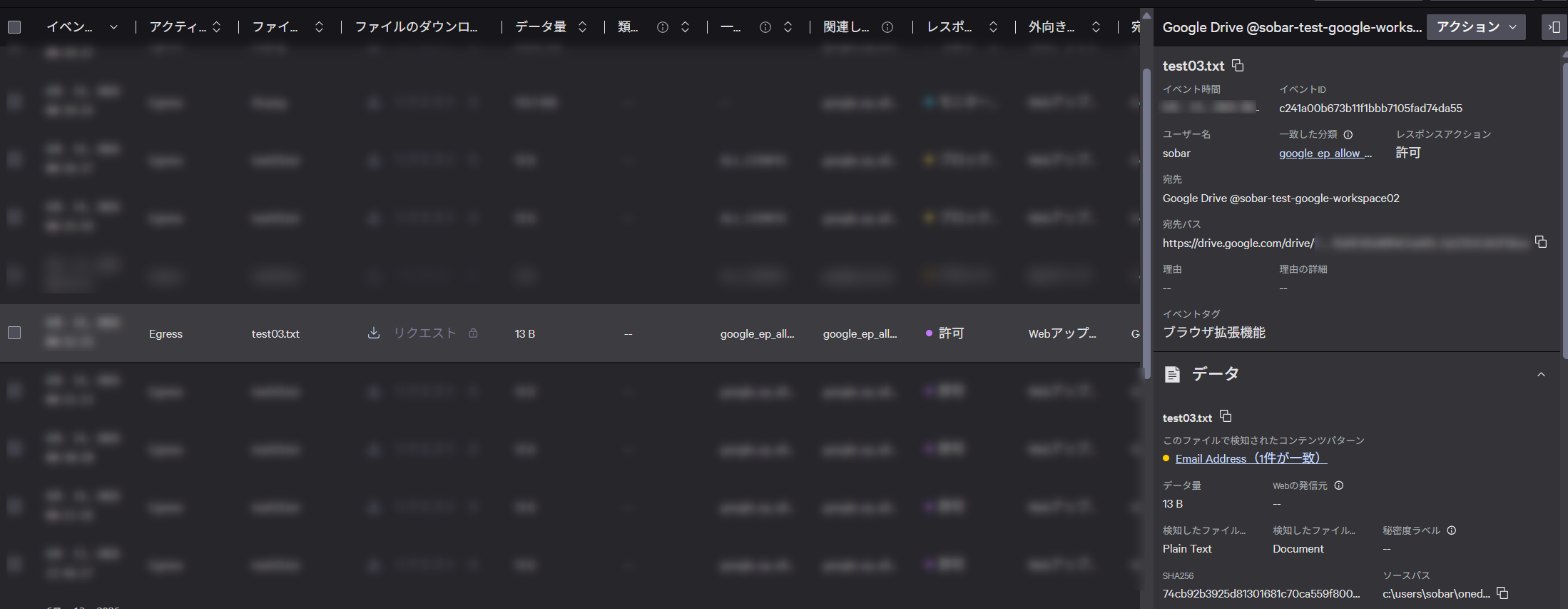Screen dimensions: 1568x609
Task: Show info for 秘密度ラベル
Action: coord(1452,530)
